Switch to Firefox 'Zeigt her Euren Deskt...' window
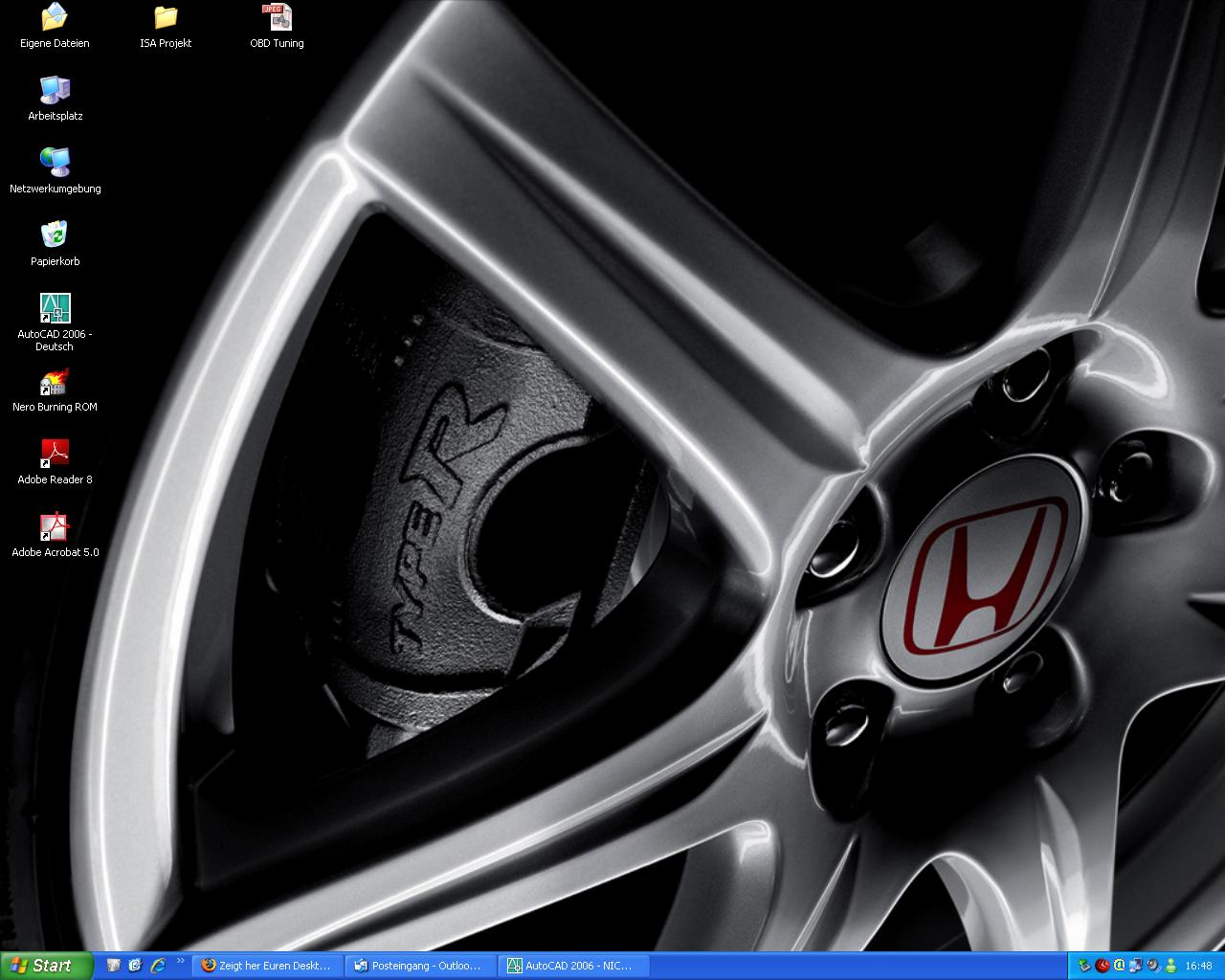 pos(267,966)
